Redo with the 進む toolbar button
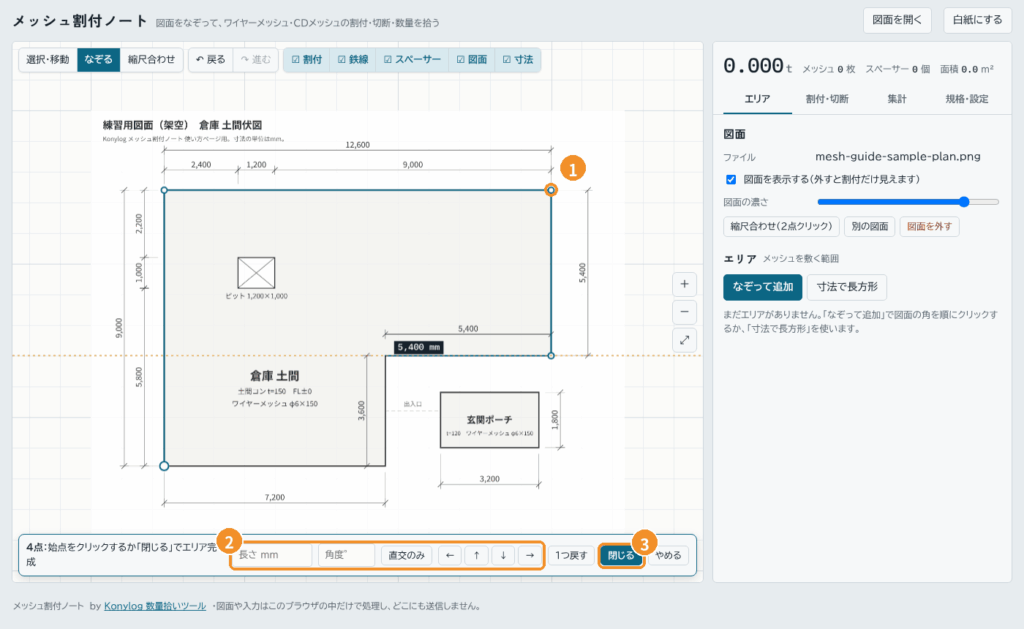 255,59
